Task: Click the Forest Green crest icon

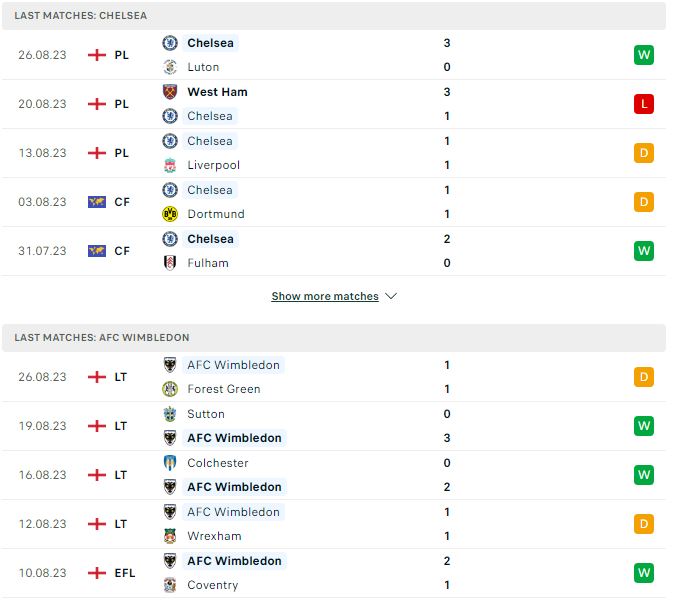Action: [x=170, y=389]
